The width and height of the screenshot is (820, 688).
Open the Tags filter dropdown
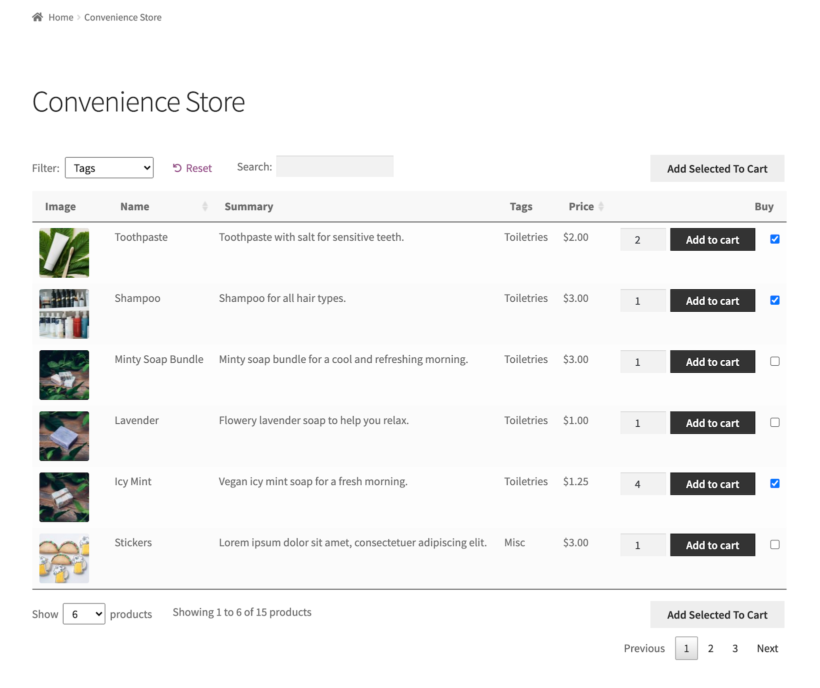[109, 167]
